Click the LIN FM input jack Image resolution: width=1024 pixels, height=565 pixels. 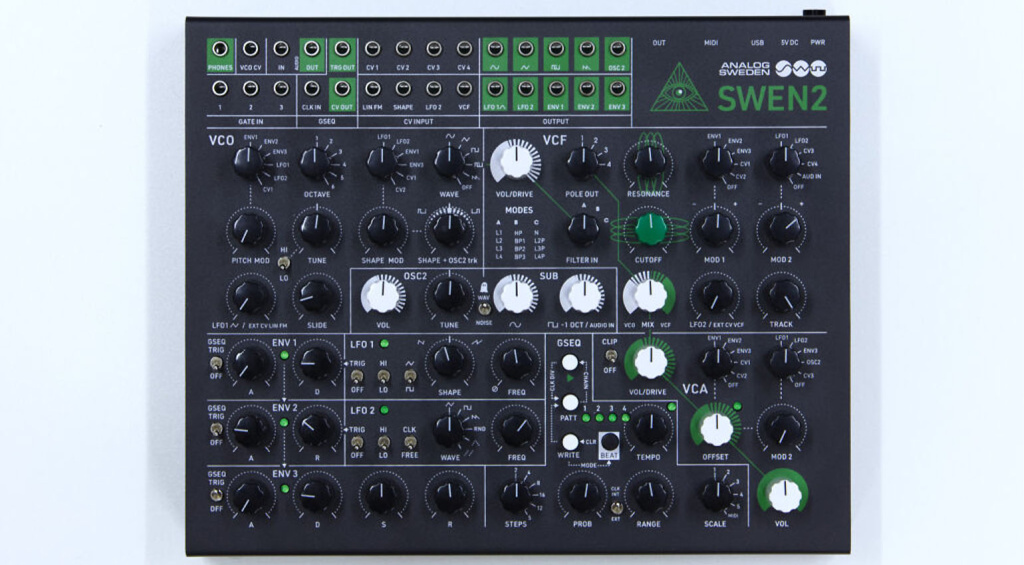pos(372,88)
